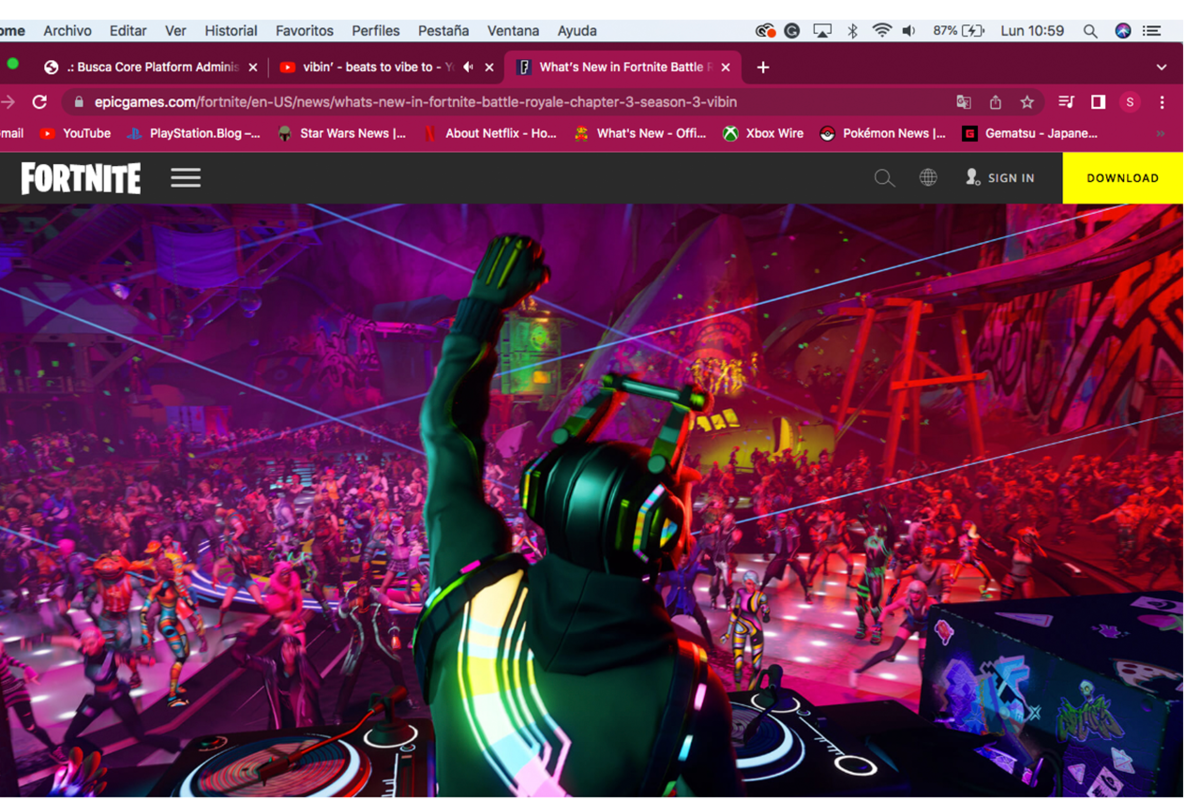Click the share page icon in address bar
Screen dimensions: 1200x800
tap(995, 102)
